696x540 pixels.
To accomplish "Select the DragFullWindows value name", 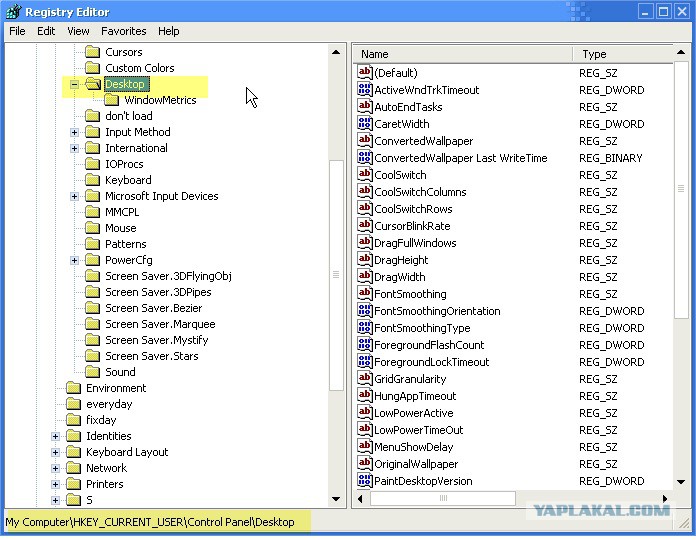I will point(415,243).
